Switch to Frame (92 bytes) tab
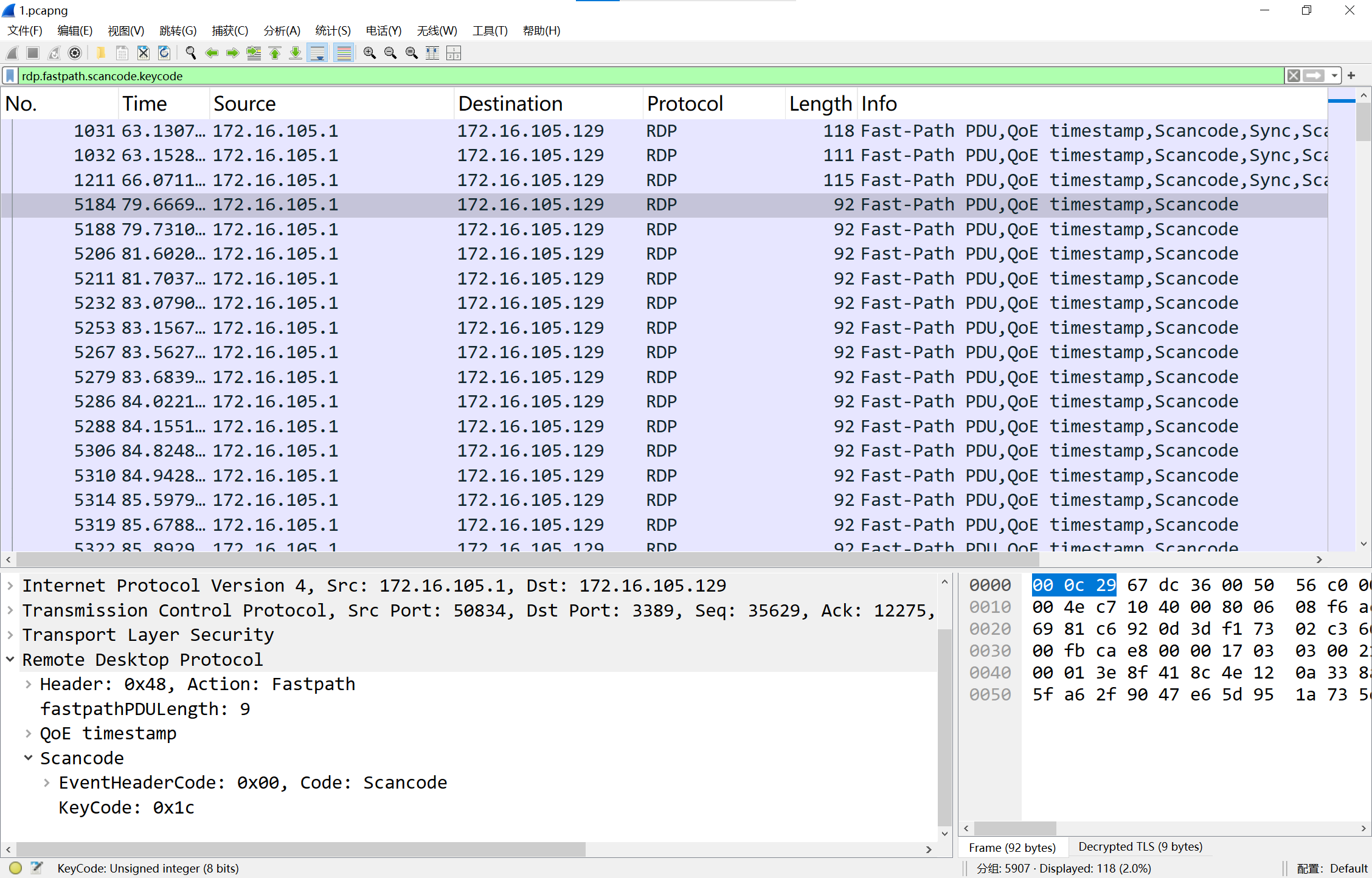 (1012, 848)
